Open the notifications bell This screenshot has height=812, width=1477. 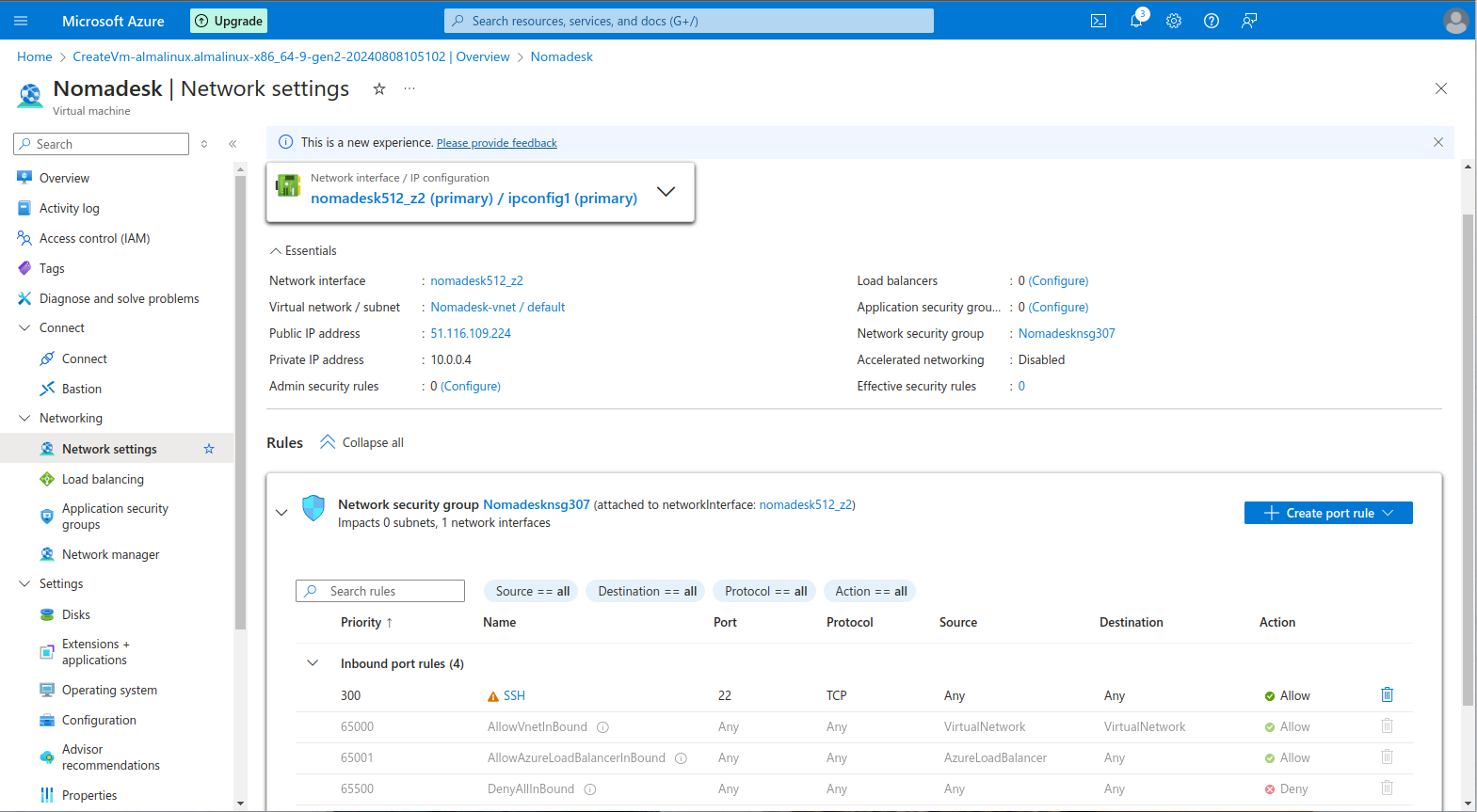pos(1136,21)
